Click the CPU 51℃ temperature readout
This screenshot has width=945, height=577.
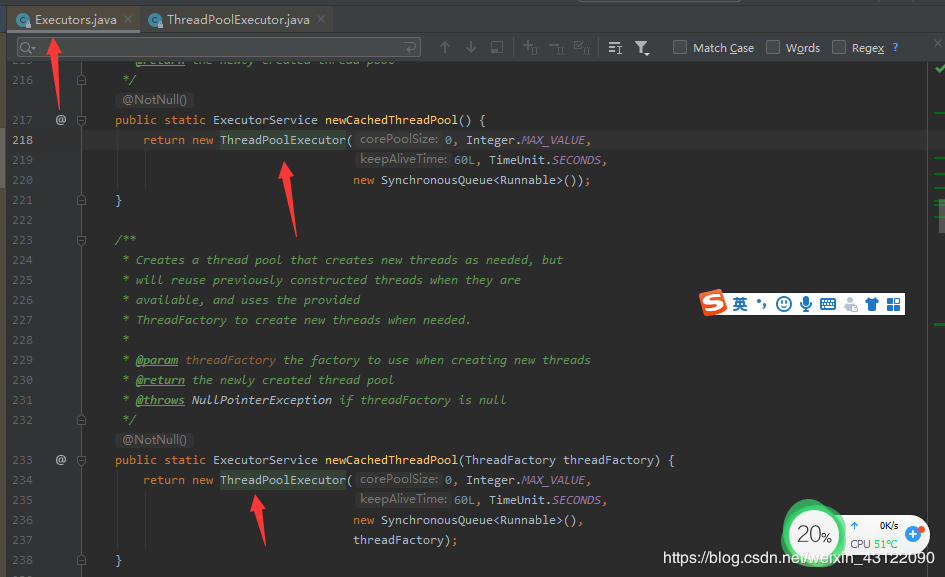click(x=874, y=544)
